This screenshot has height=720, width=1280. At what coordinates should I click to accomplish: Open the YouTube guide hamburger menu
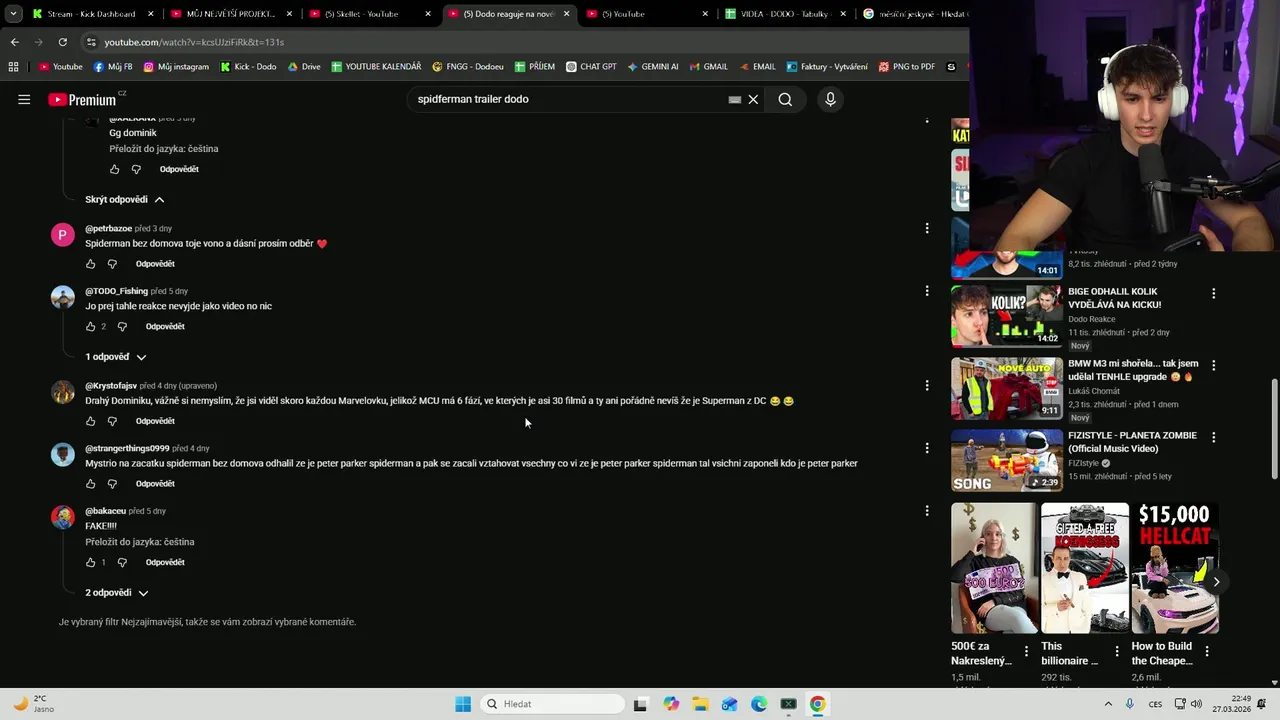pos(24,99)
